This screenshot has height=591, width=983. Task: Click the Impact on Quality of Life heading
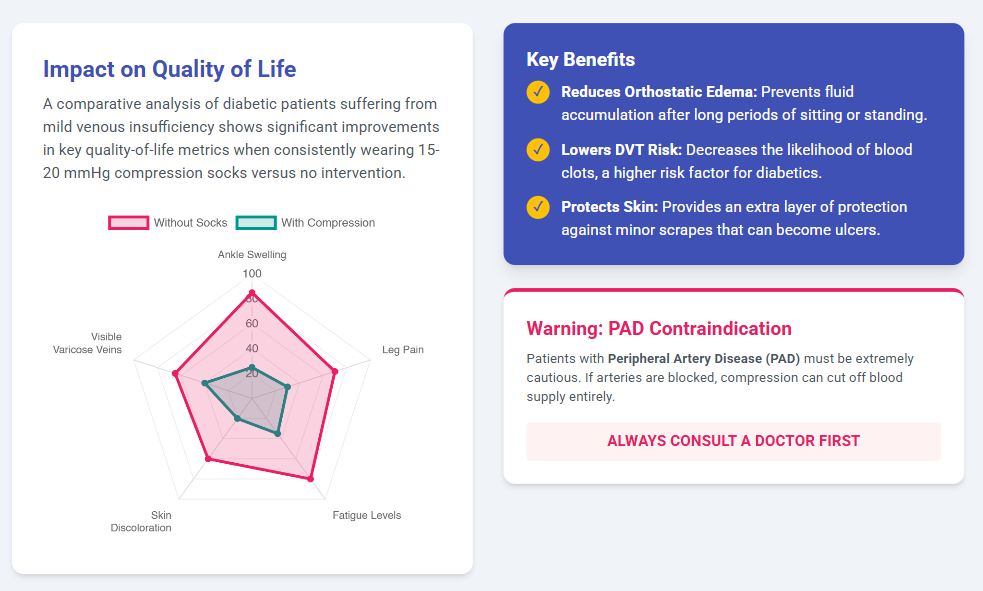click(169, 69)
